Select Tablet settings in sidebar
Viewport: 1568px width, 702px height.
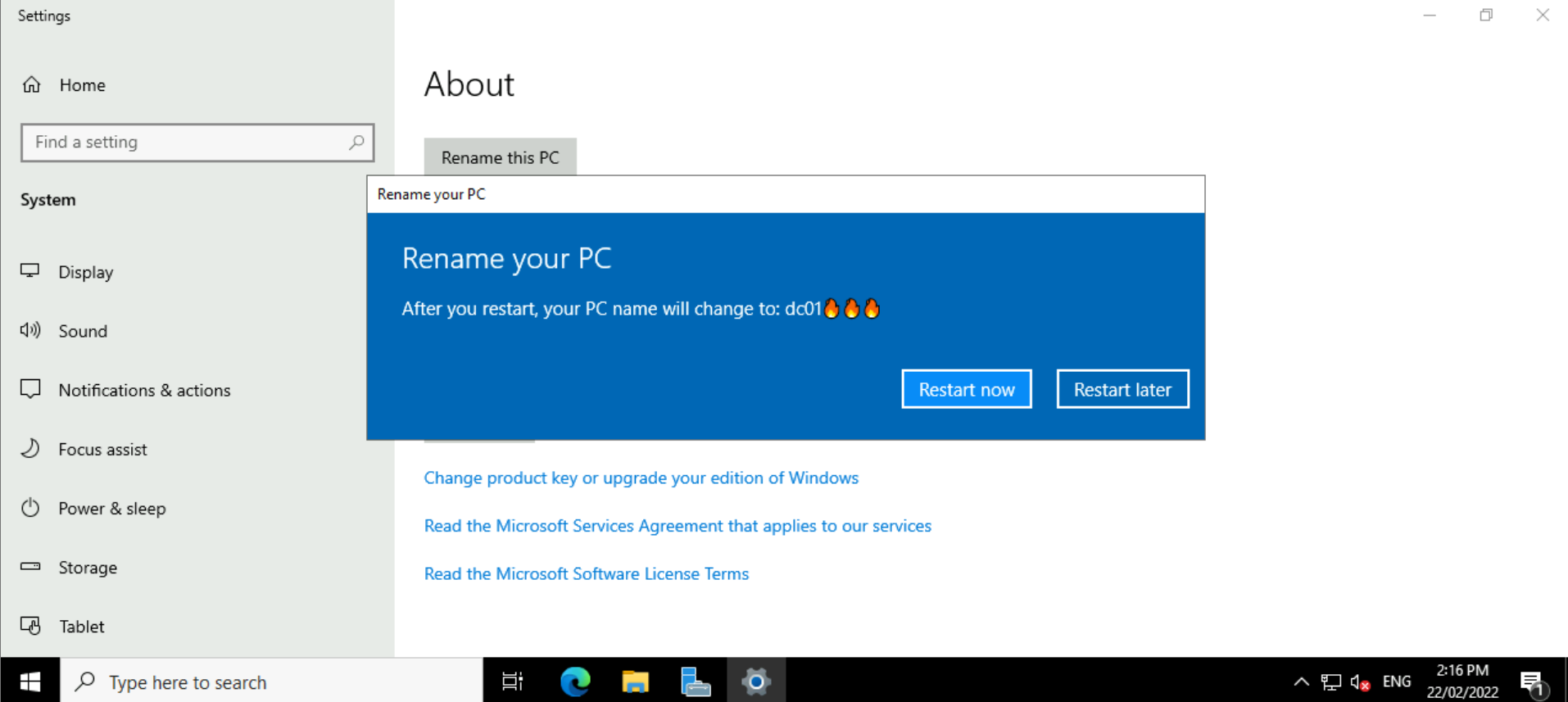click(81, 626)
